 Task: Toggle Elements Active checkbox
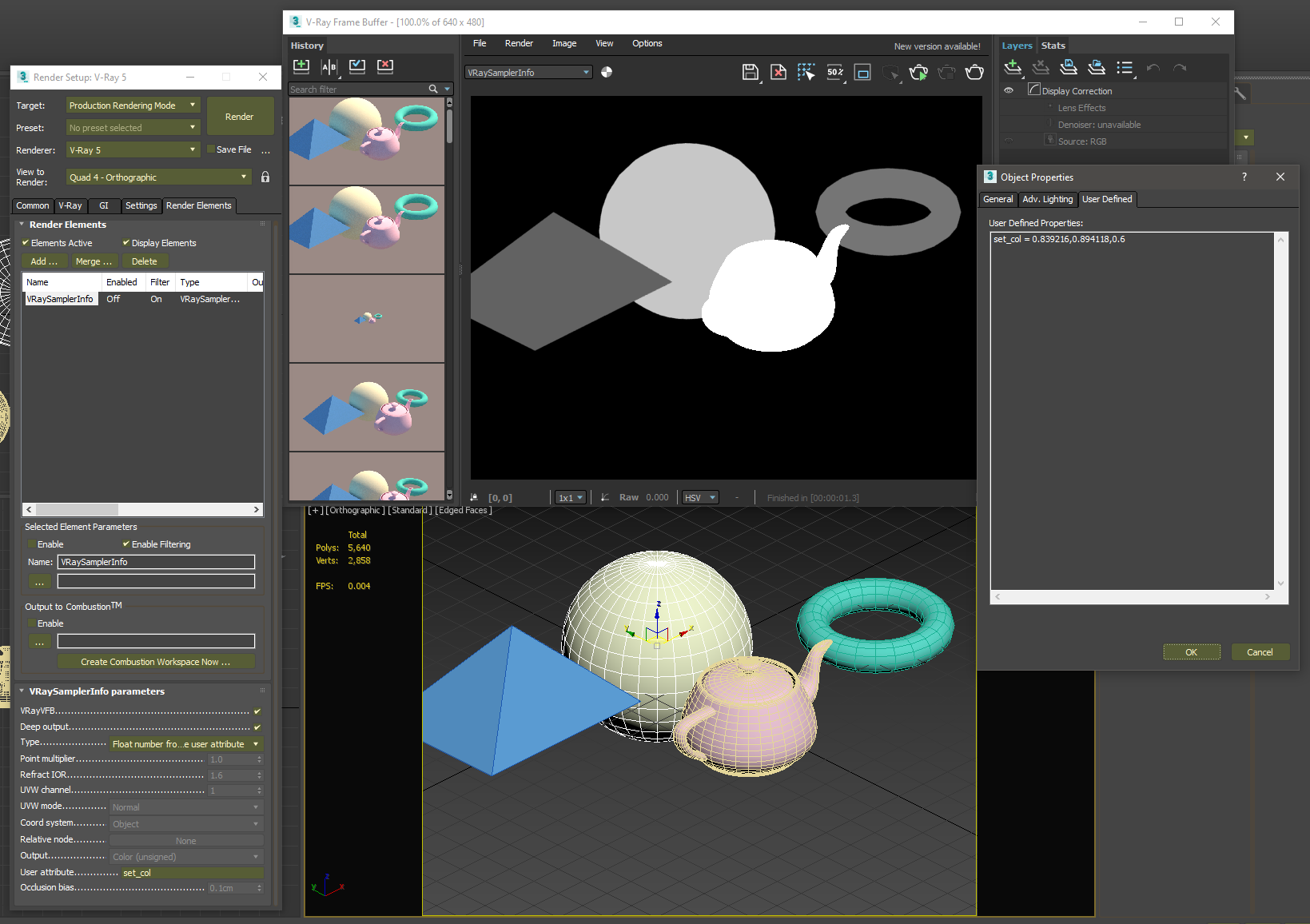click(25, 242)
